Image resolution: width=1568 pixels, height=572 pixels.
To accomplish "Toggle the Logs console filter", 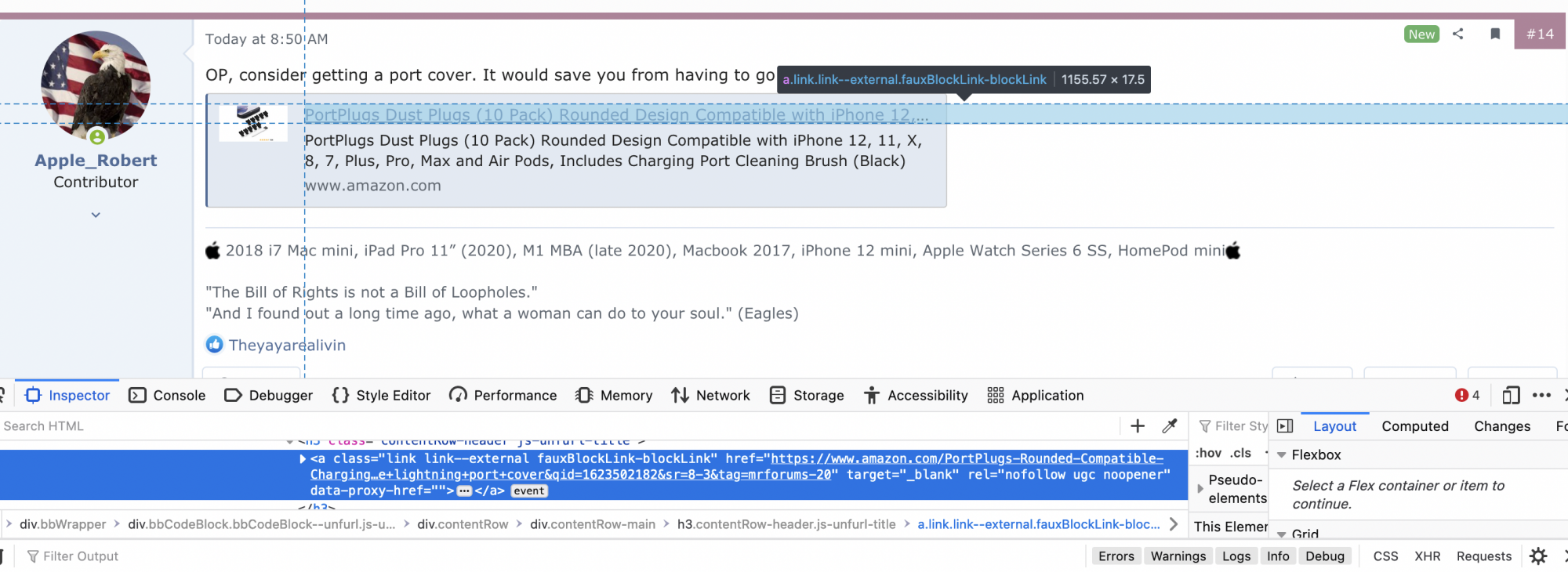I will click(x=1236, y=556).
